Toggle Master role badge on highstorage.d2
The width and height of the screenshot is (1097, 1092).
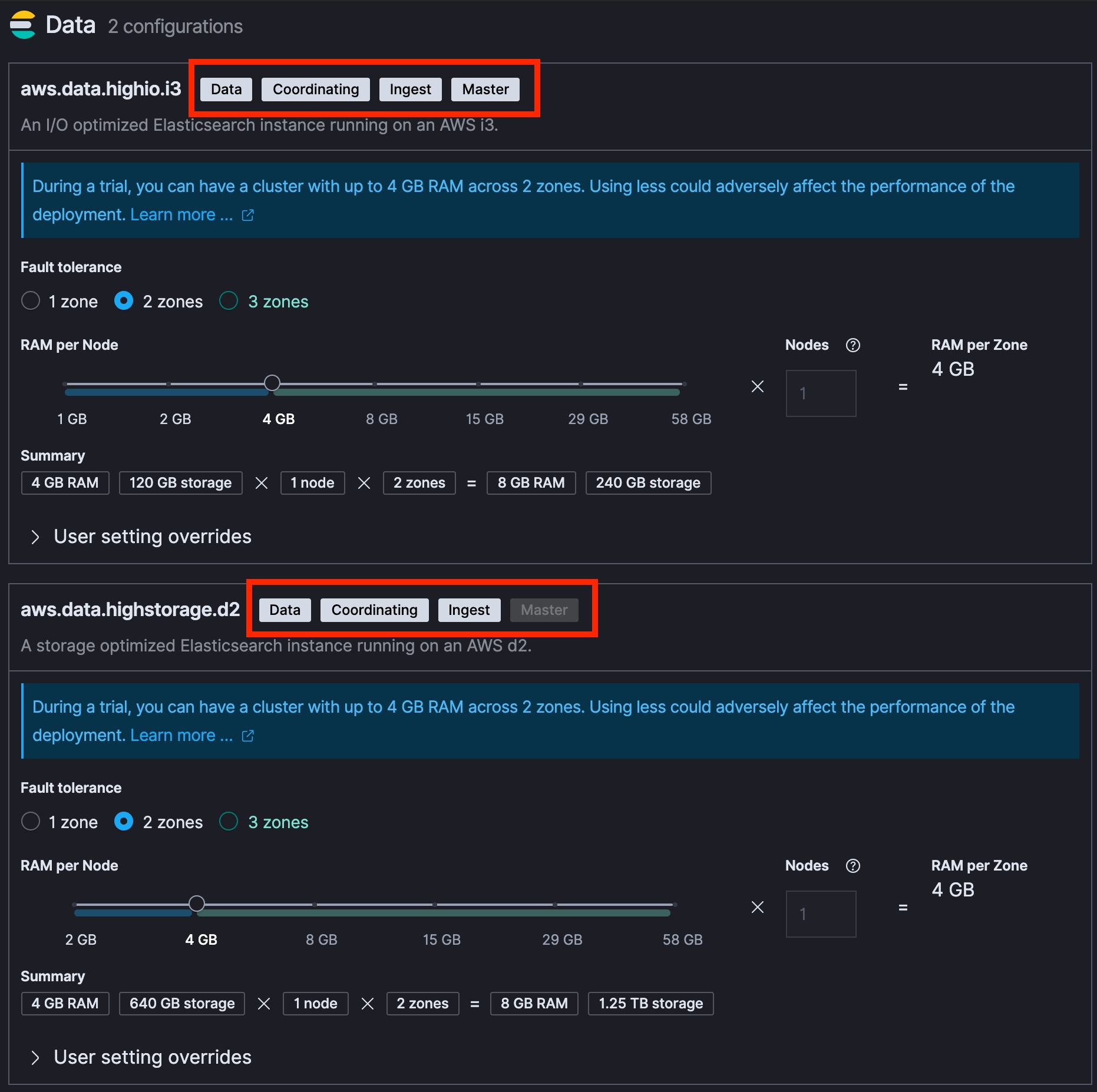point(544,610)
